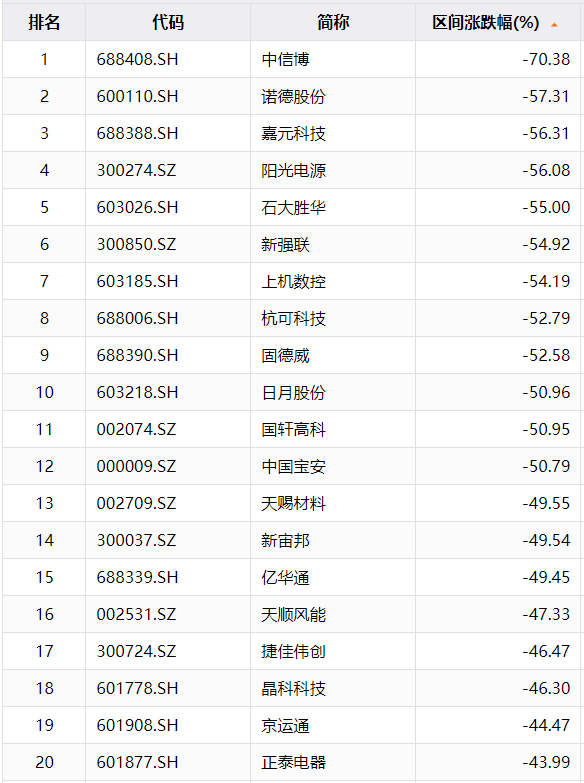Select stock code 300724.SZ

[136, 651]
